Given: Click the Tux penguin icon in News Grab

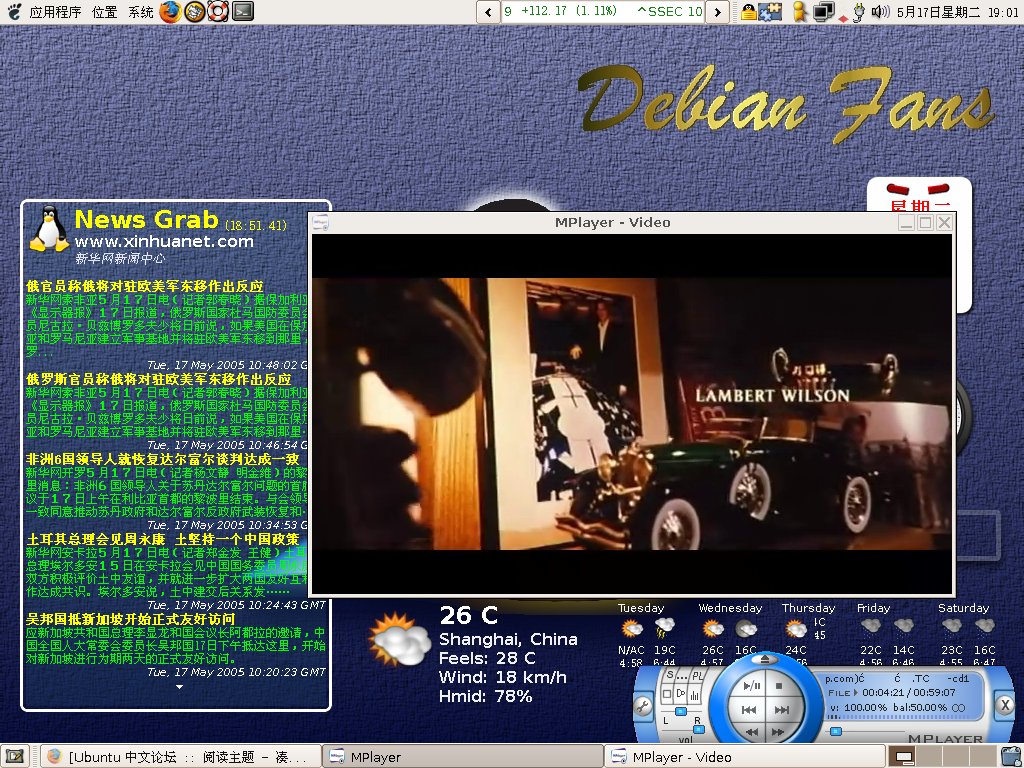Looking at the screenshot, I should point(50,229).
